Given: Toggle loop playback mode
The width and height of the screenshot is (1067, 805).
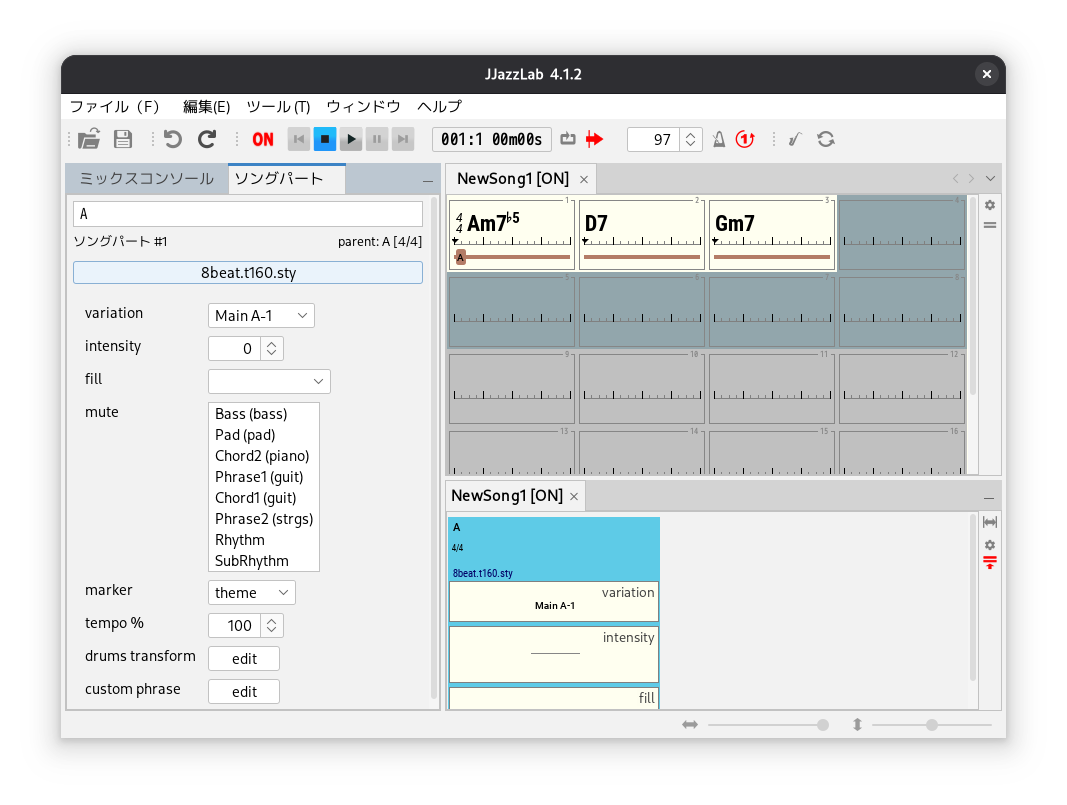Looking at the screenshot, I should click(568, 139).
